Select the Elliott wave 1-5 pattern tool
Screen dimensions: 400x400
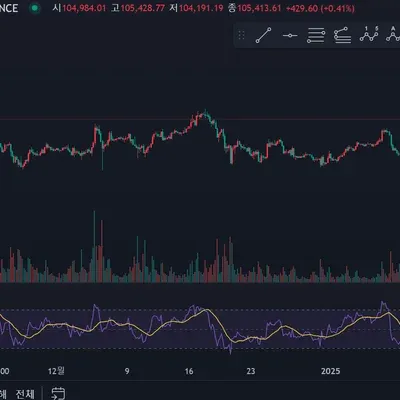pyautogui.click(x=369, y=34)
